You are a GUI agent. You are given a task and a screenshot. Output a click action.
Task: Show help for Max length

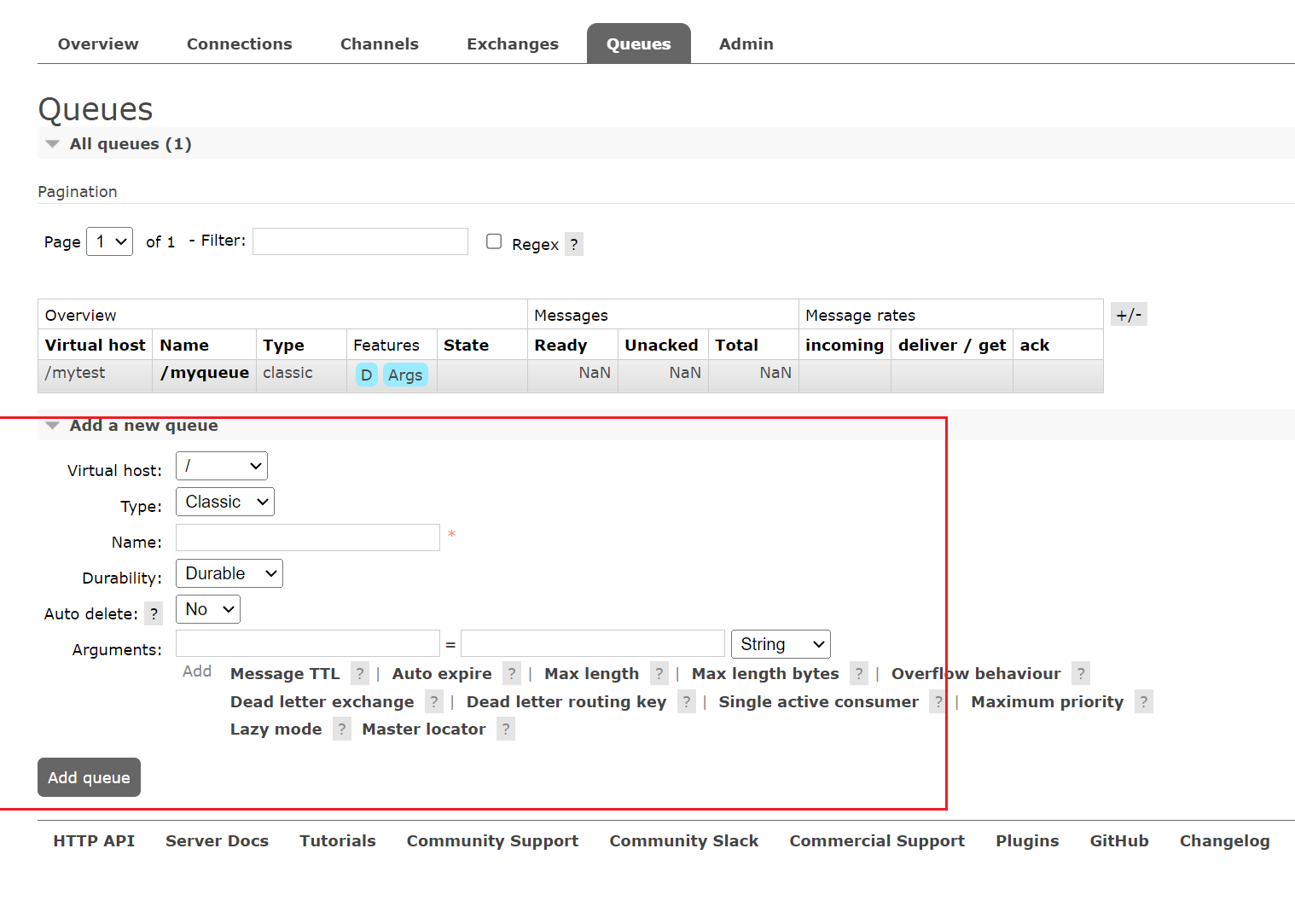(659, 674)
